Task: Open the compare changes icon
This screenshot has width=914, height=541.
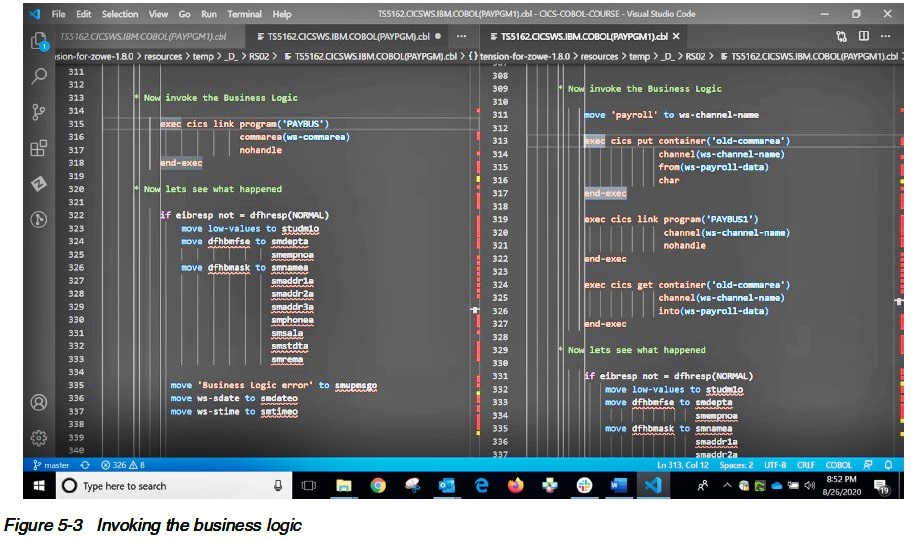Action: pos(841,36)
